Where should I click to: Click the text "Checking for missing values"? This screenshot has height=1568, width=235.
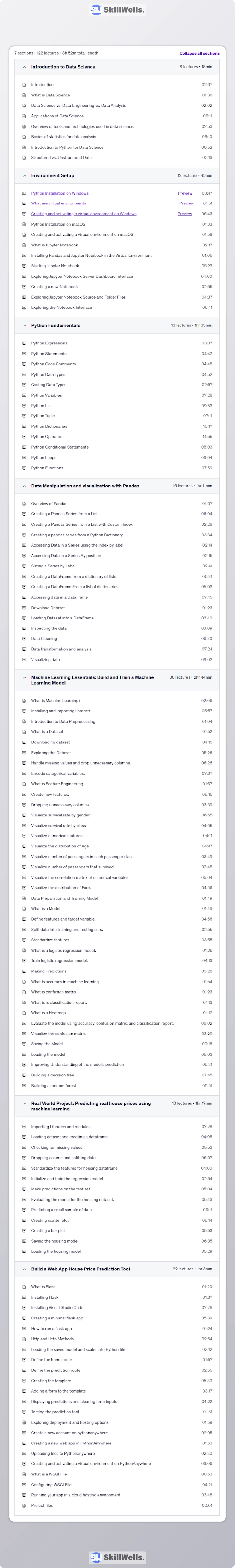point(57,1147)
